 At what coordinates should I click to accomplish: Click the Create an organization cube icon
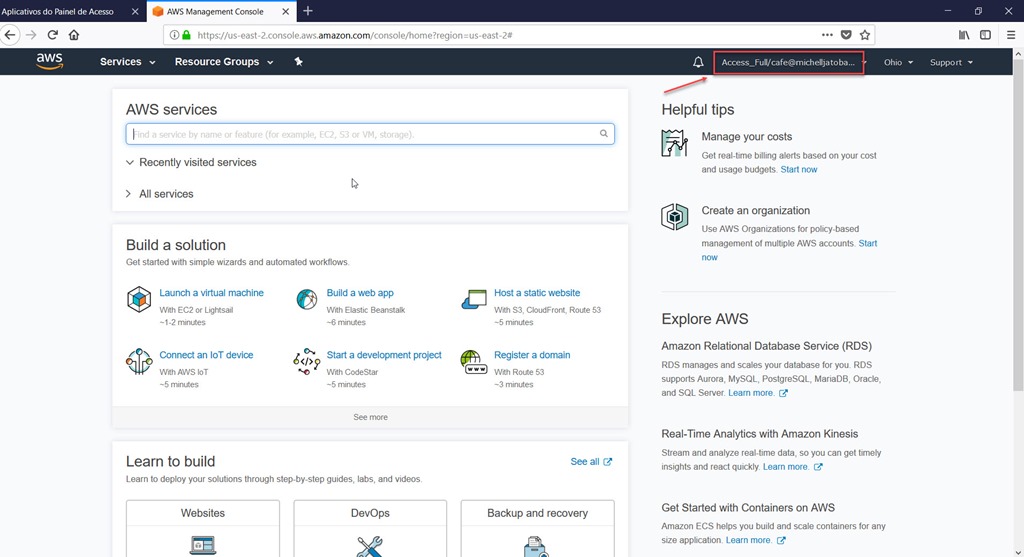pyautogui.click(x=675, y=217)
